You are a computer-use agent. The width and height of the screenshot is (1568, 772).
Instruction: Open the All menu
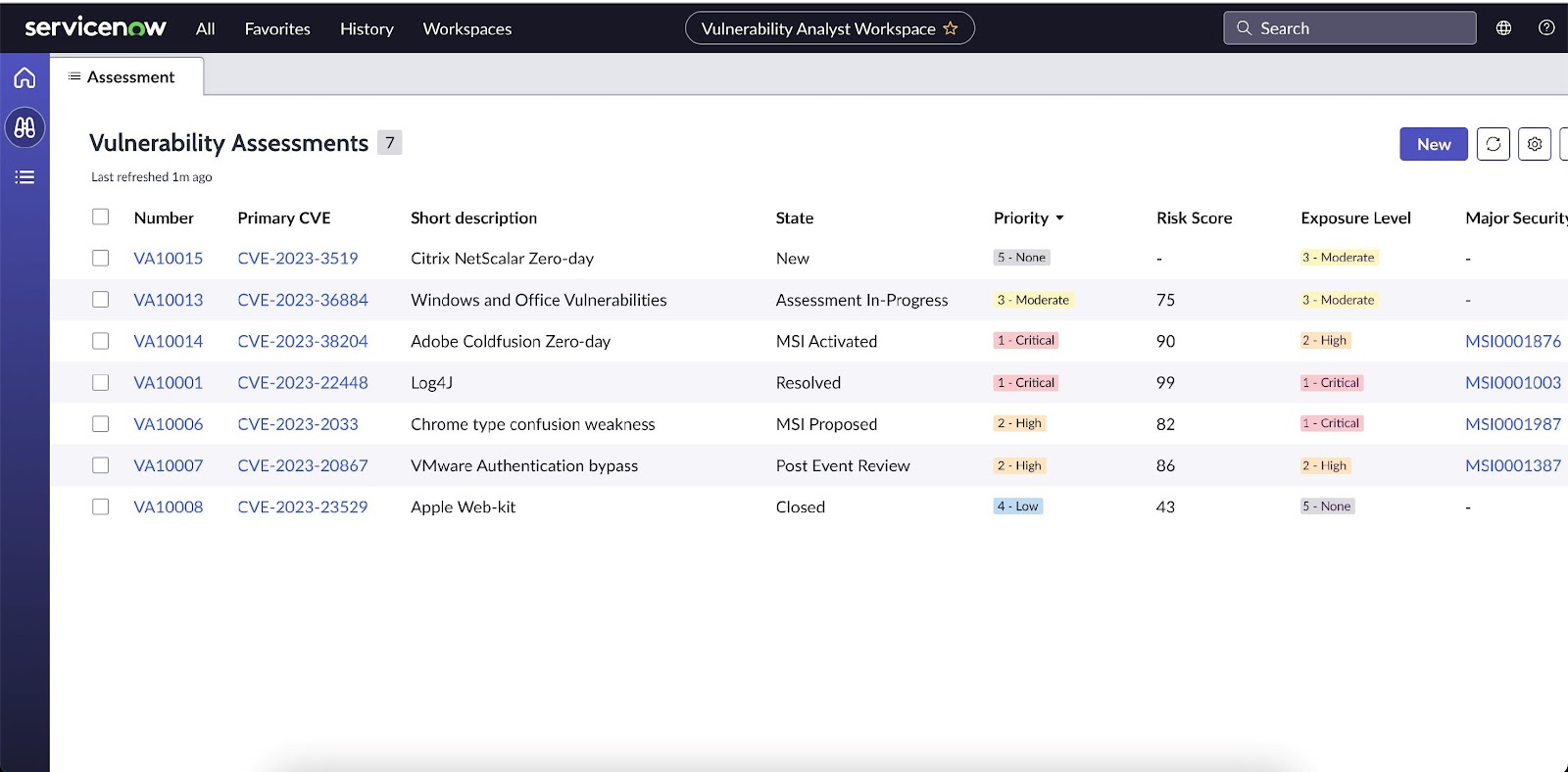pos(205,28)
